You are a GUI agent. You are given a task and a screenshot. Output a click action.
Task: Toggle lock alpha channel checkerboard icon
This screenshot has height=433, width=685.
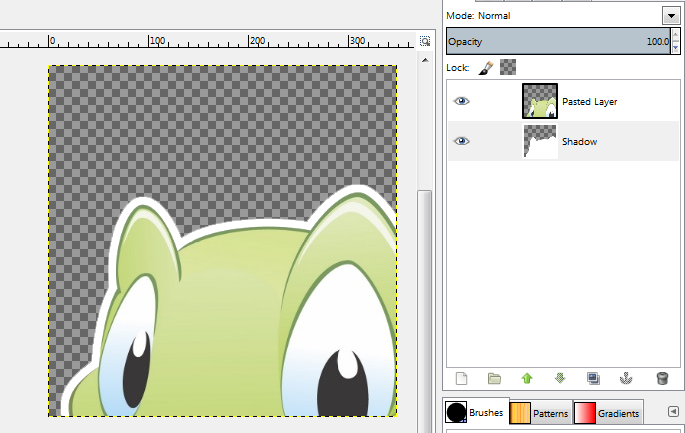point(508,67)
